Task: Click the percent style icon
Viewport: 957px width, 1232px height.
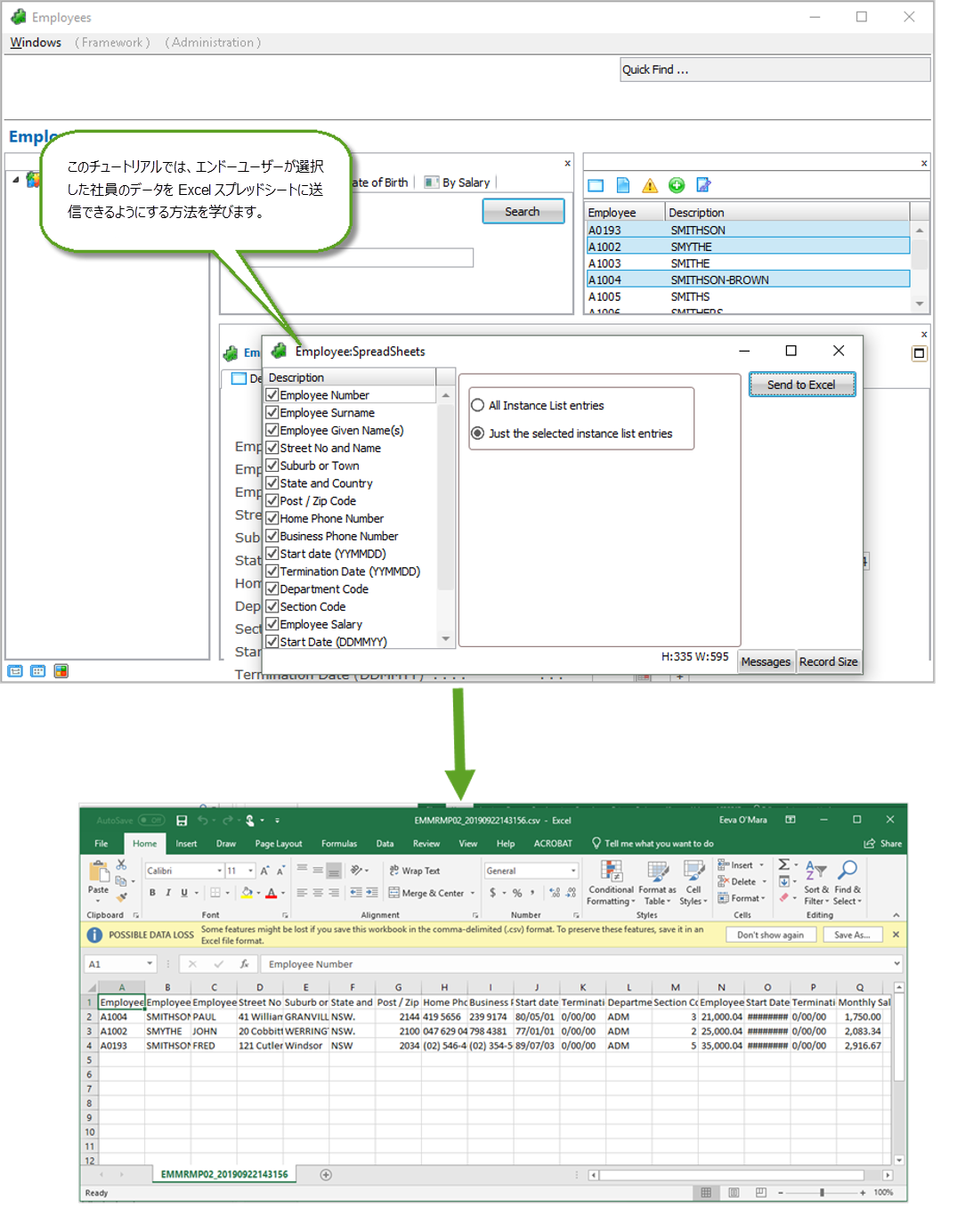Action: pos(517,893)
